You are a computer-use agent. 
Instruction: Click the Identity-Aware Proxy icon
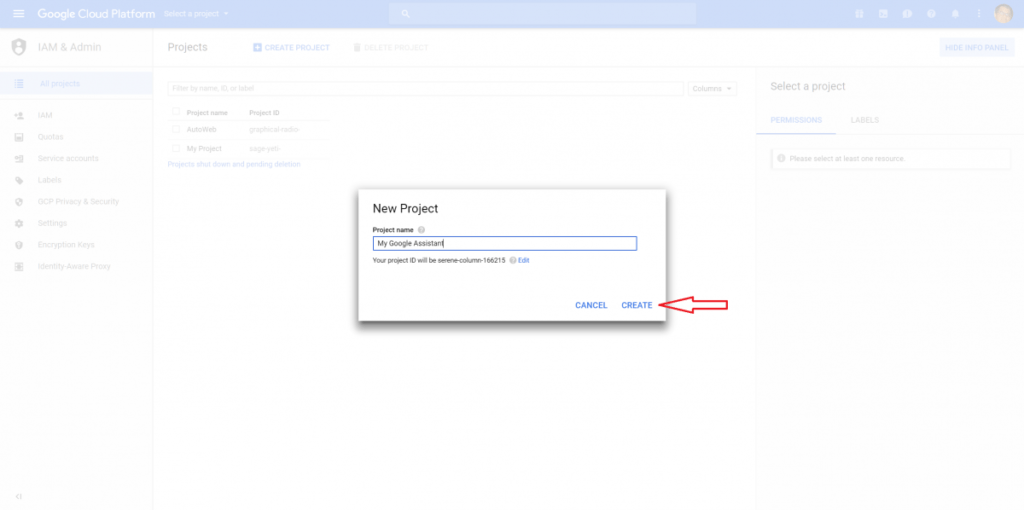pyautogui.click(x=19, y=266)
